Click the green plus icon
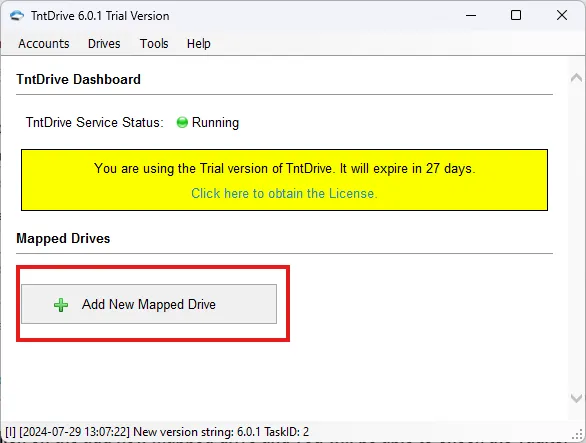This screenshot has height=443, width=586. point(61,305)
